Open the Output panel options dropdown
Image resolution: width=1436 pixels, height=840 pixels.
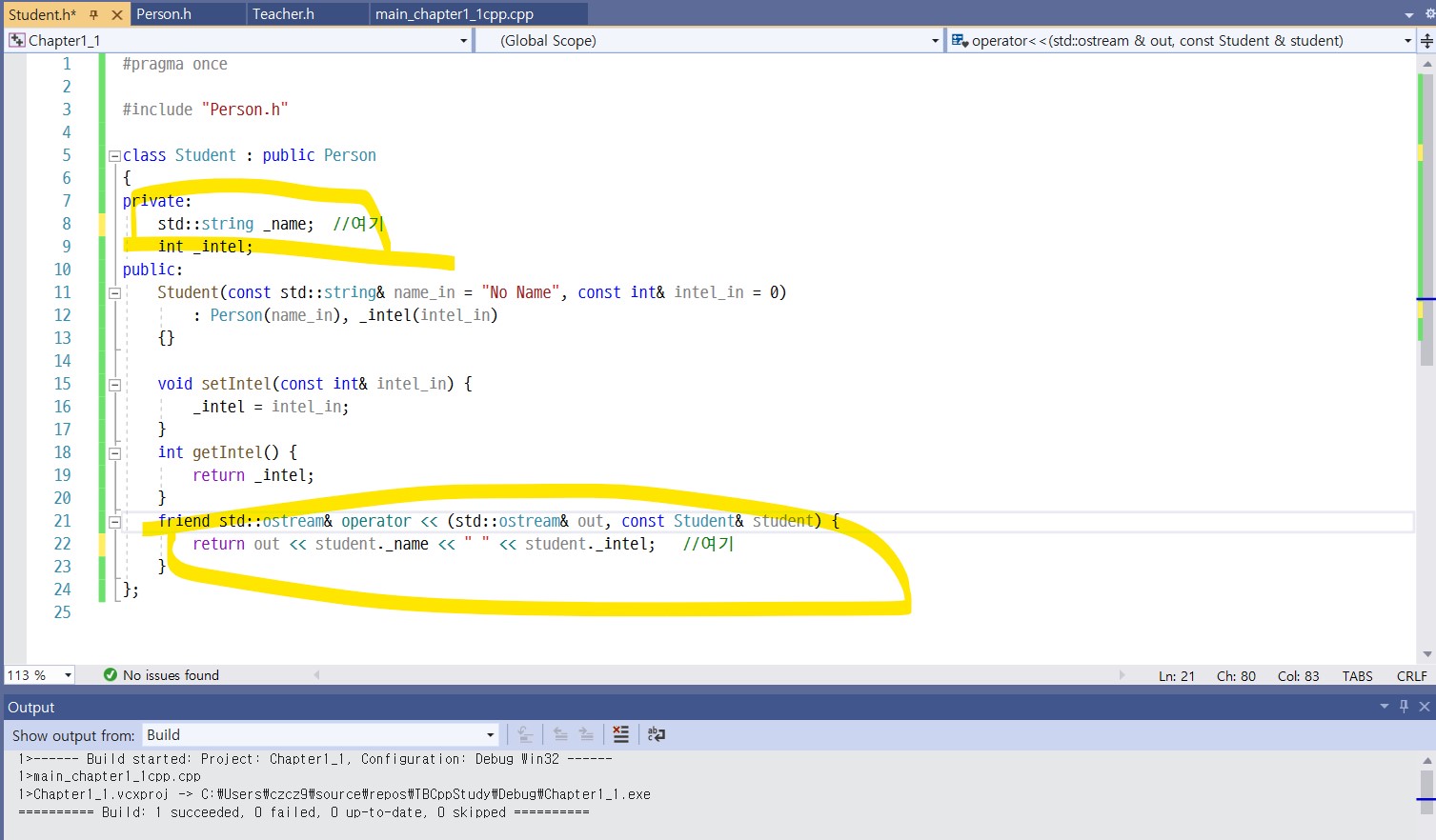point(1385,707)
